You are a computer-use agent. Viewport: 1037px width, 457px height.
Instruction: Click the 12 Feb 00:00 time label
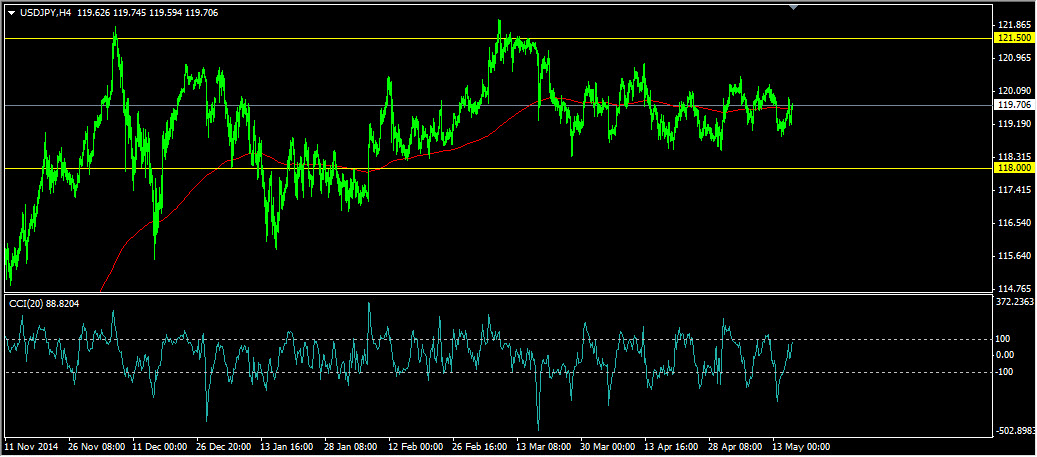tap(416, 446)
